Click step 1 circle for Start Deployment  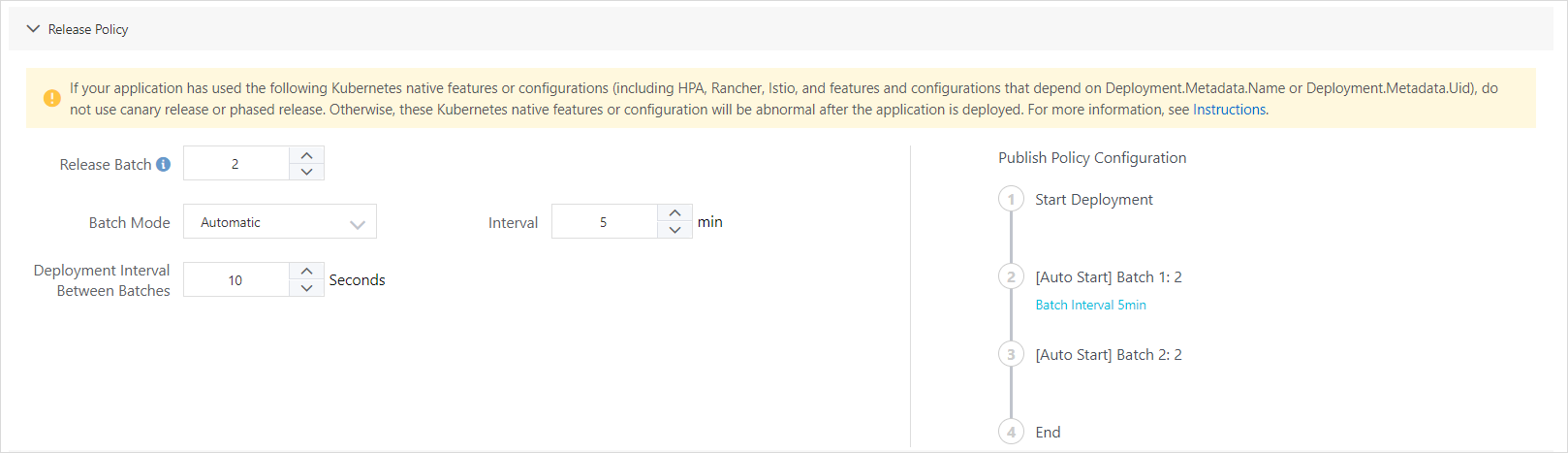coord(1011,199)
